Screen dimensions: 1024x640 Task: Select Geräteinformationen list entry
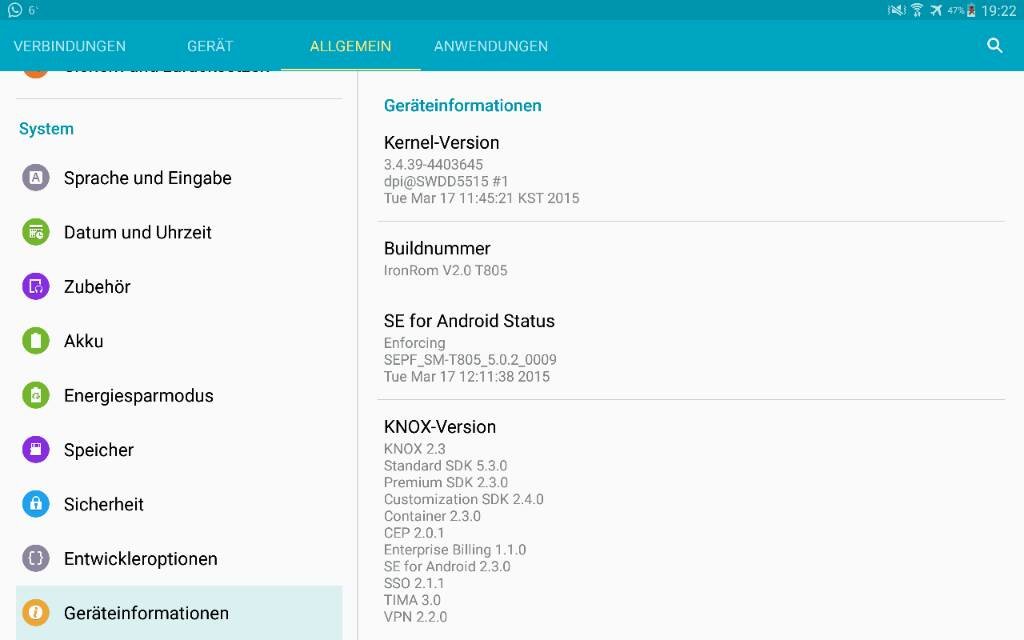[179, 613]
